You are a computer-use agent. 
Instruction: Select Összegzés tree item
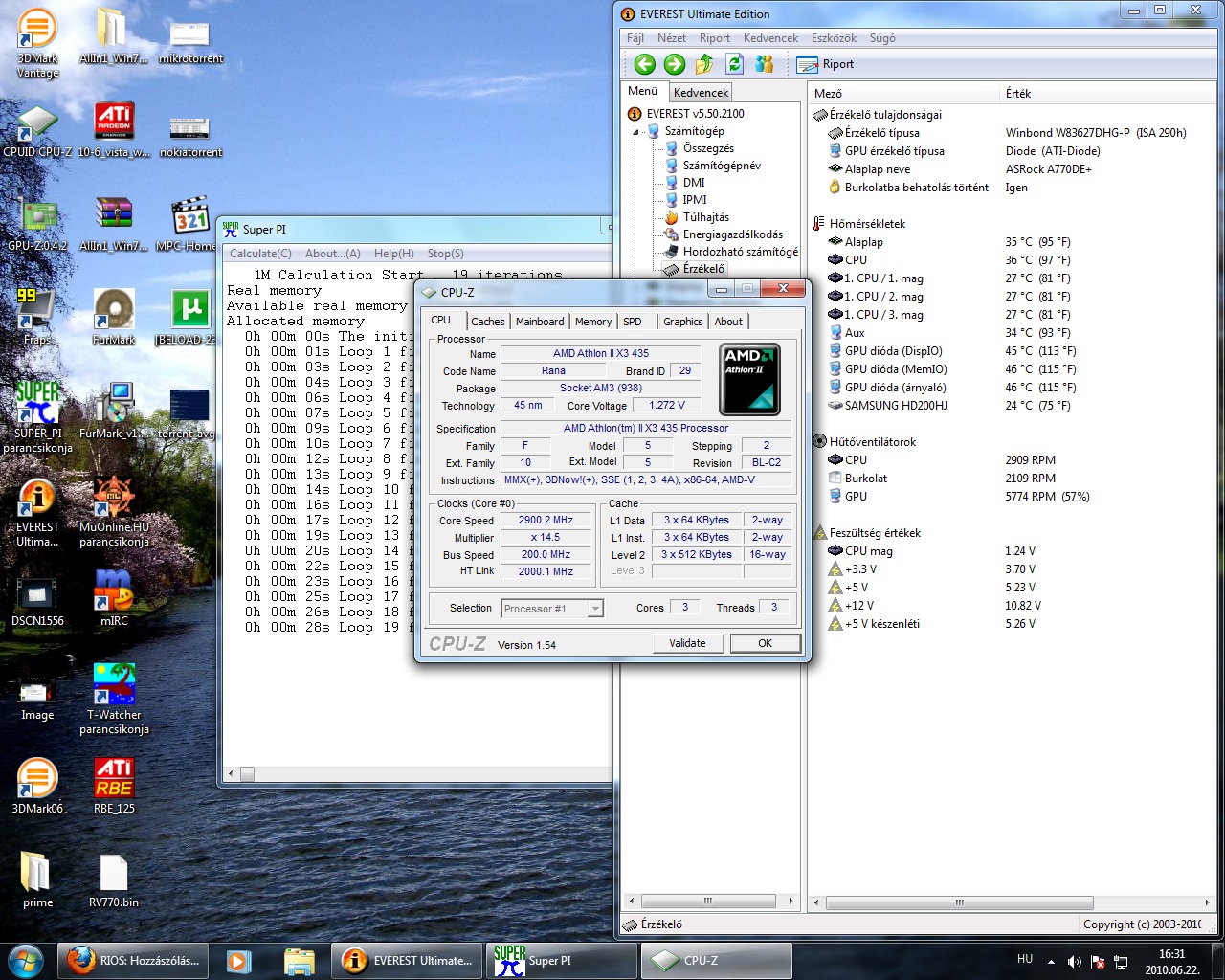click(x=708, y=148)
